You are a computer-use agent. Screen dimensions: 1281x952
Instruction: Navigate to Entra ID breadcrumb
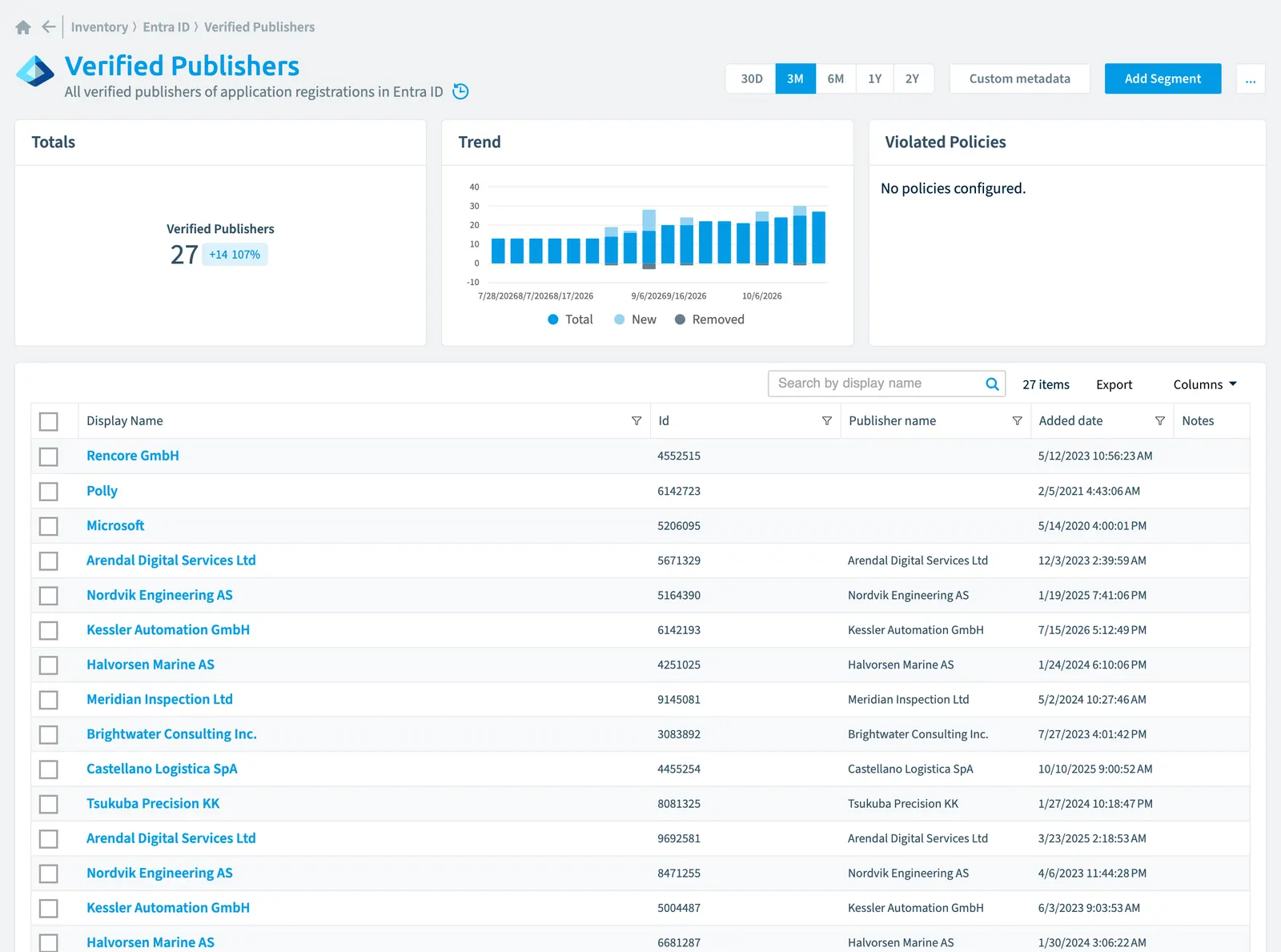pyautogui.click(x=167, y=27)
